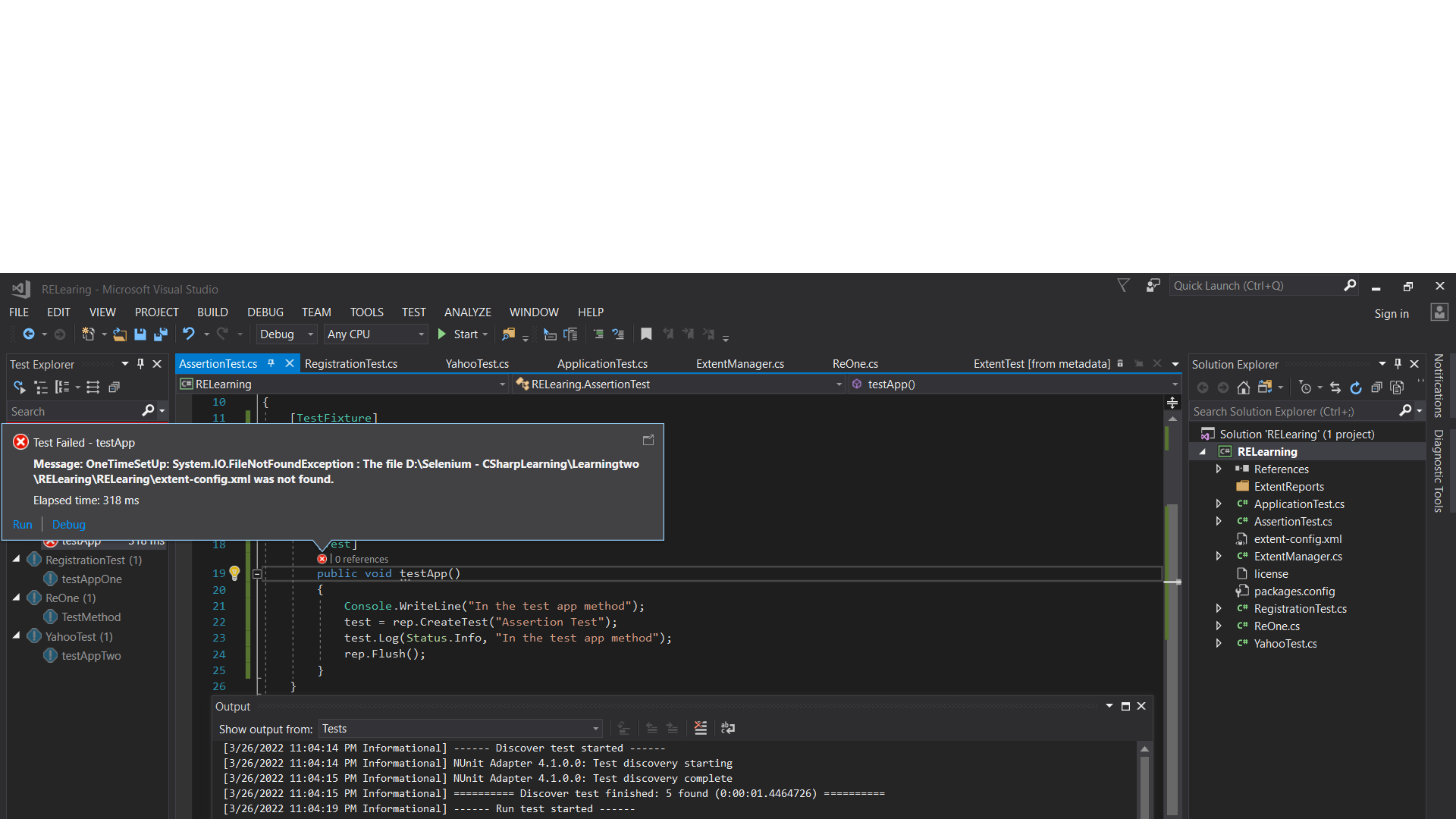Click the Navigate Backward toolbar arrow
Screen dimensions: 1456x819
point(28,334)
